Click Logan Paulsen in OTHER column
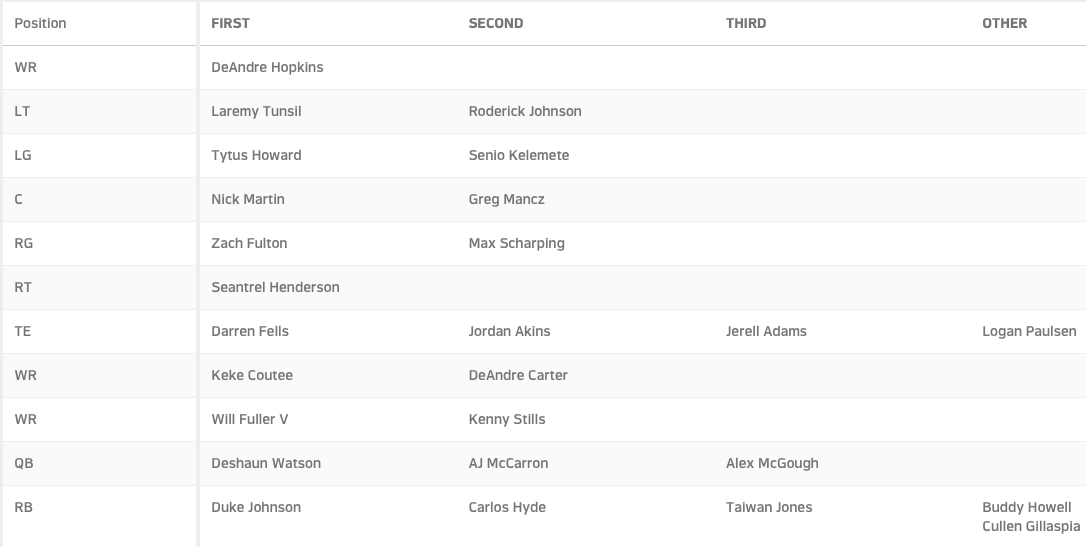Image resolution: width=1086 pixels, height=547 pixels. pos(1029,331)
